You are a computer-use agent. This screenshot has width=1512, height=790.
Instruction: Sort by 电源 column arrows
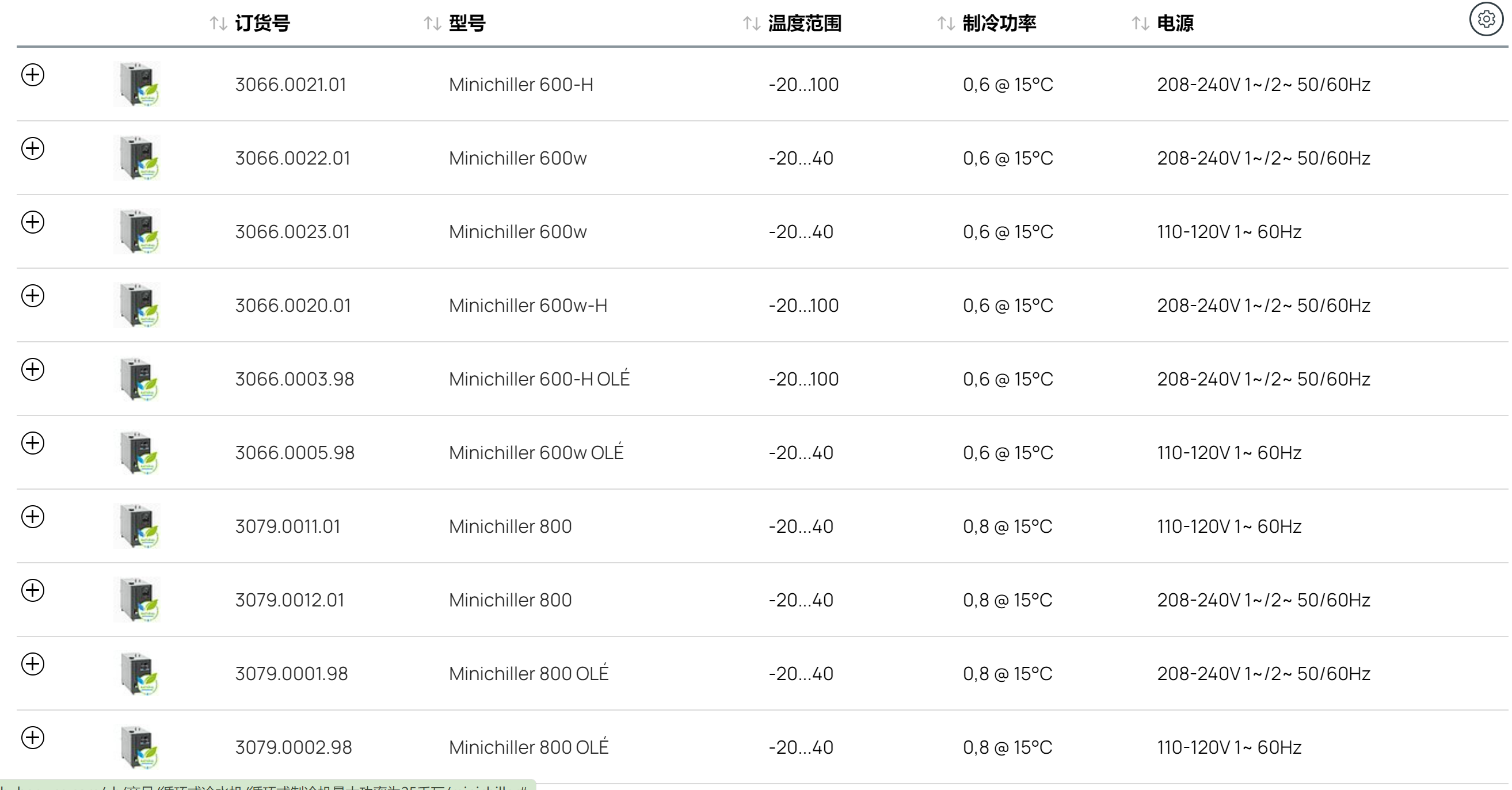tap(1140, 24)
